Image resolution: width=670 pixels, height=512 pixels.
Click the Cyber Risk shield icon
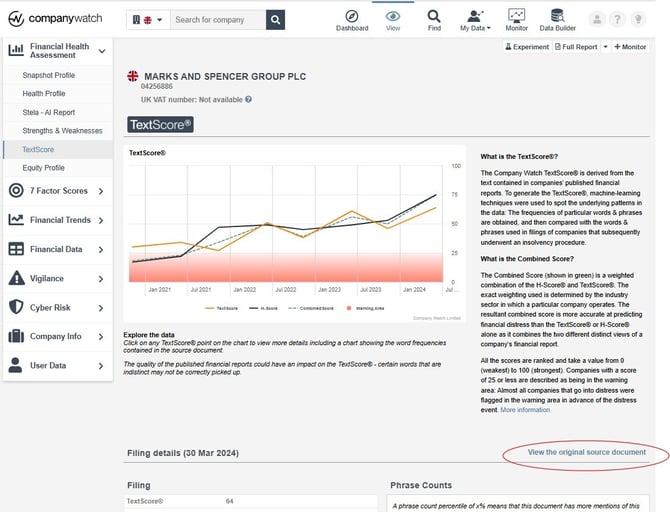(16, 307)
